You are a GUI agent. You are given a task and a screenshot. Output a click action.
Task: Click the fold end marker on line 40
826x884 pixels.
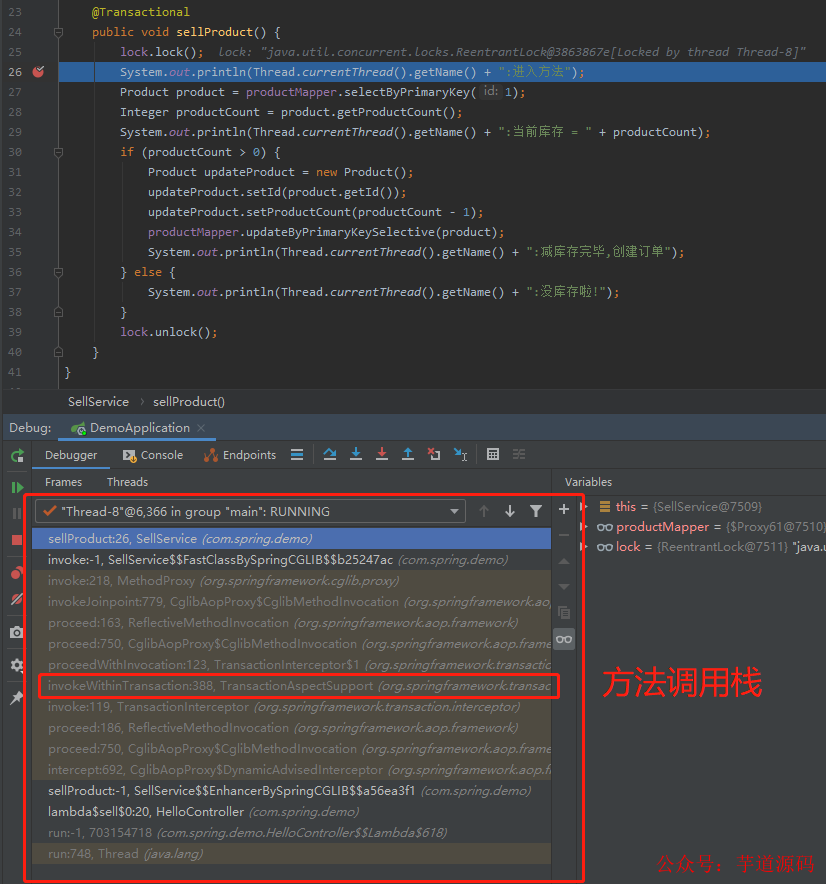[x=58, y=352]
